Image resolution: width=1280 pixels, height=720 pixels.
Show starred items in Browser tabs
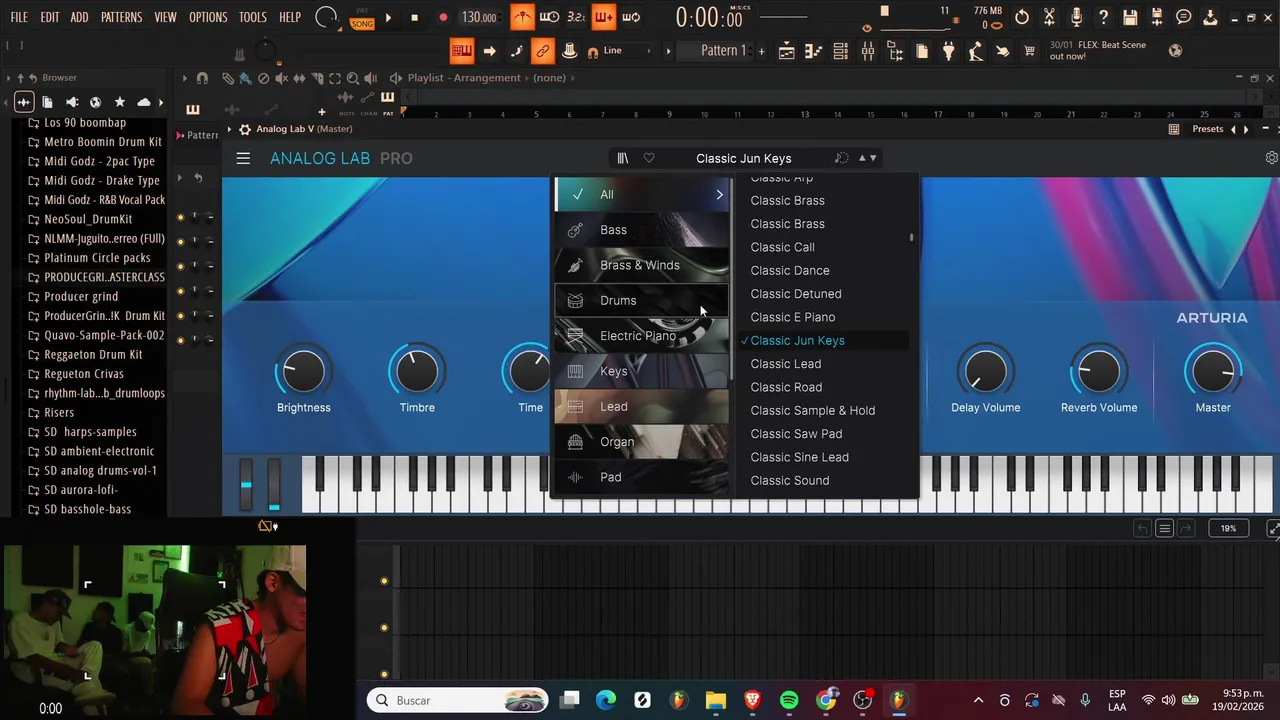(120, 102)
